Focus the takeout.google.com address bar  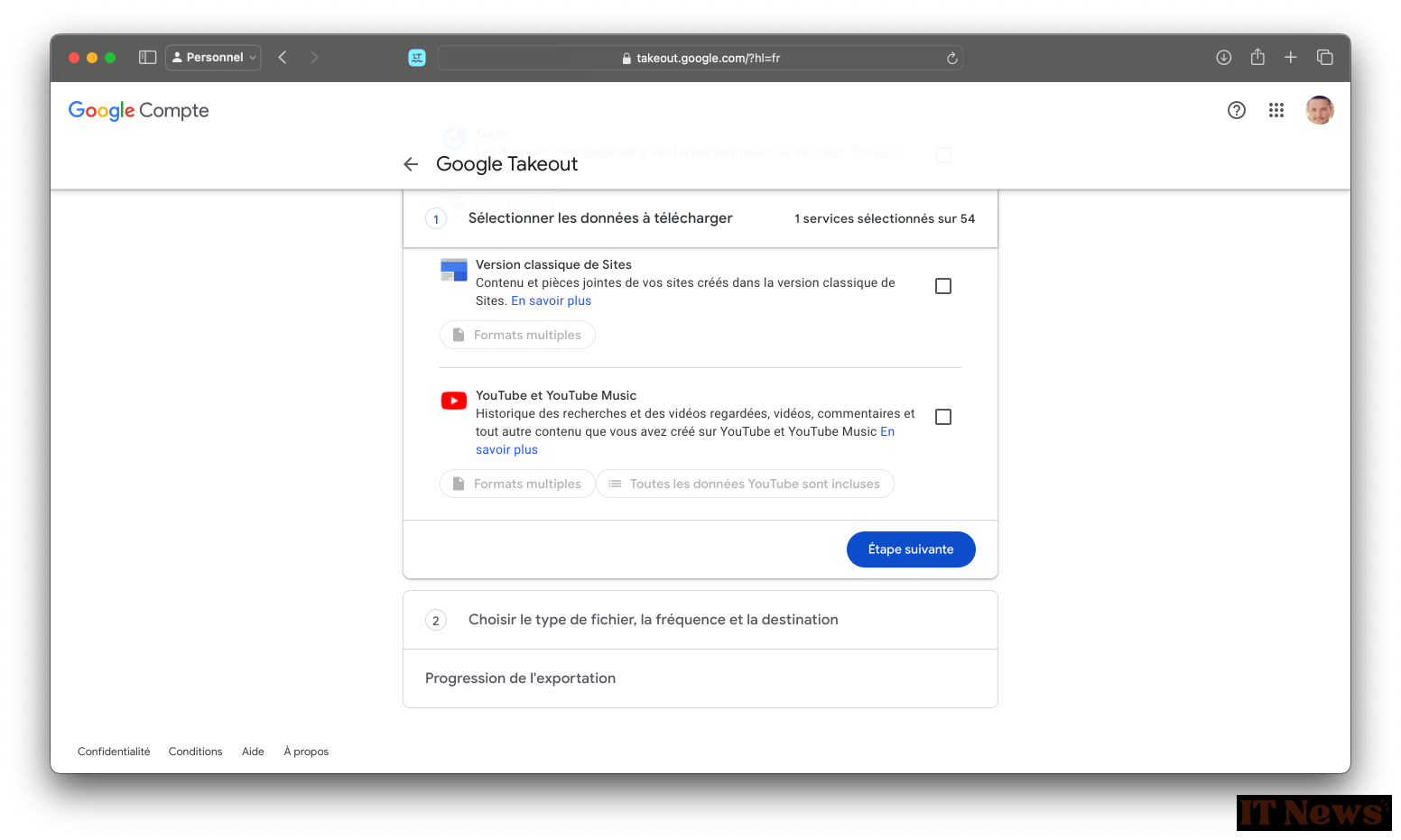tap(700, 58)
